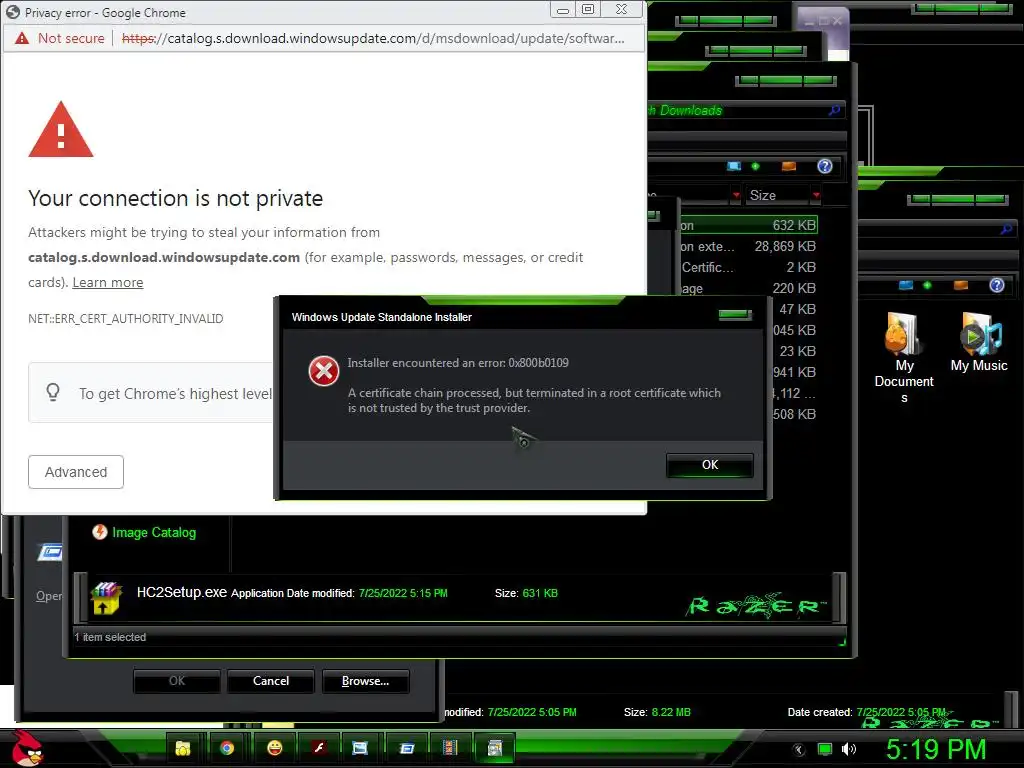Click the Your connection is not private heading

[176, 198]
